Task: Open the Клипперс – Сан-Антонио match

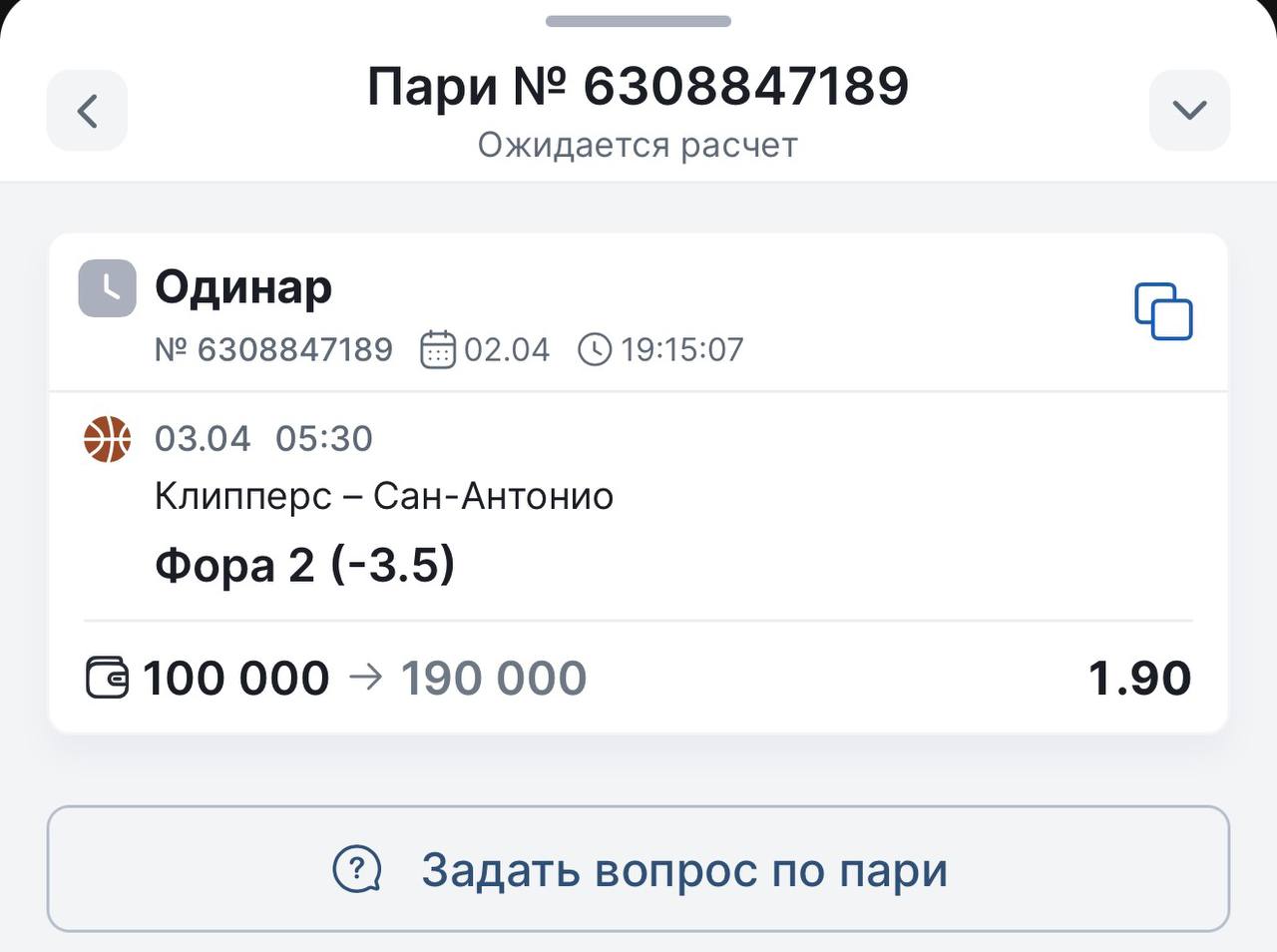Action: [x=384, y=496]
